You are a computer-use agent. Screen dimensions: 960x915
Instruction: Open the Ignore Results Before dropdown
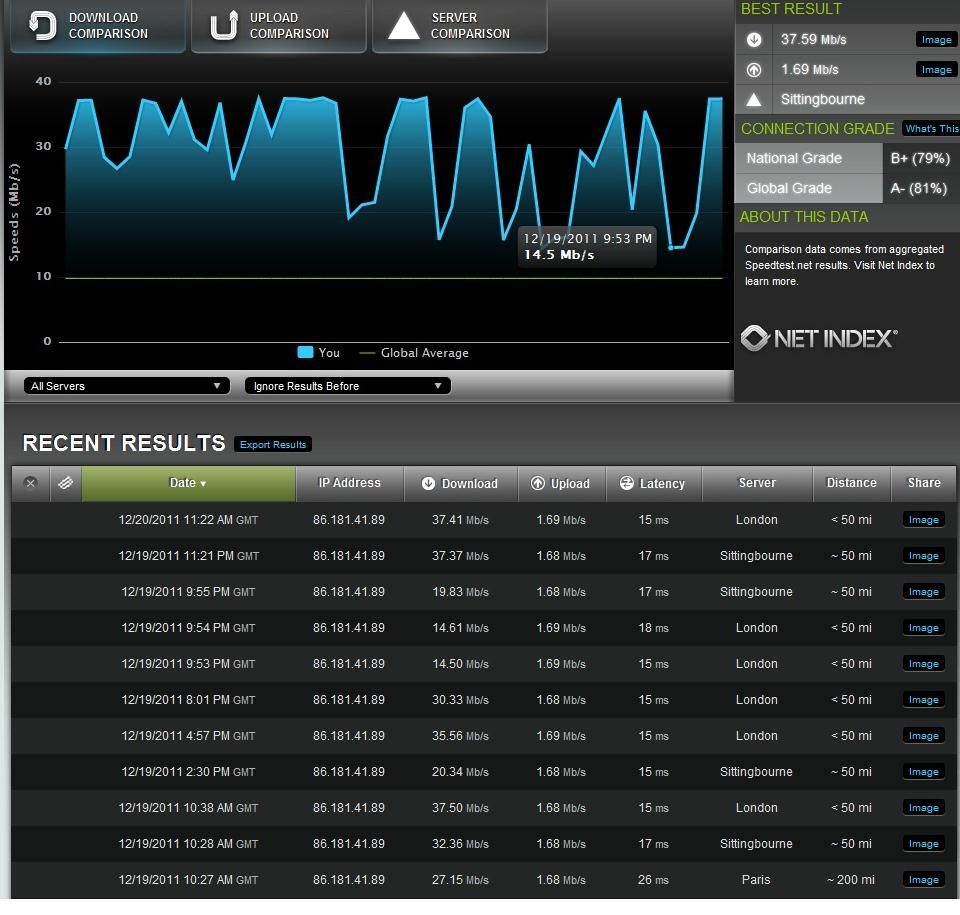coord(348,386)
